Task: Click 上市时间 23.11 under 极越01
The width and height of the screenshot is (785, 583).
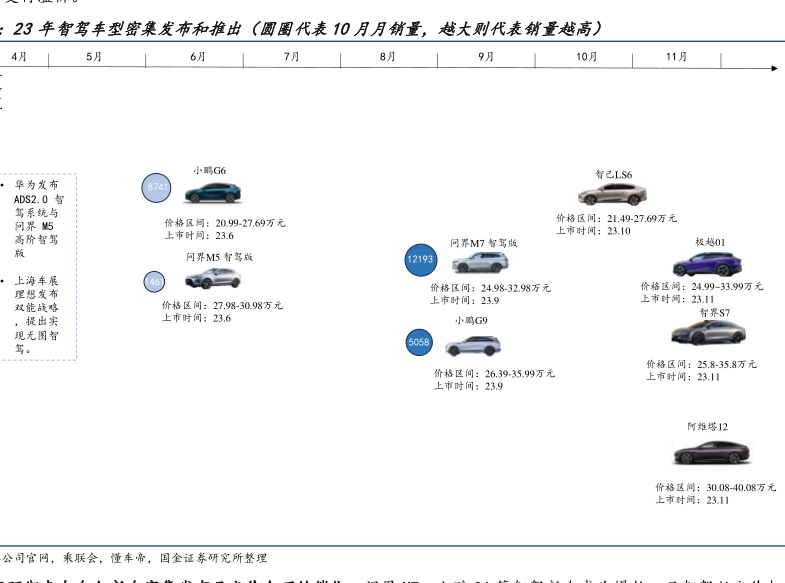Action: 677,299
